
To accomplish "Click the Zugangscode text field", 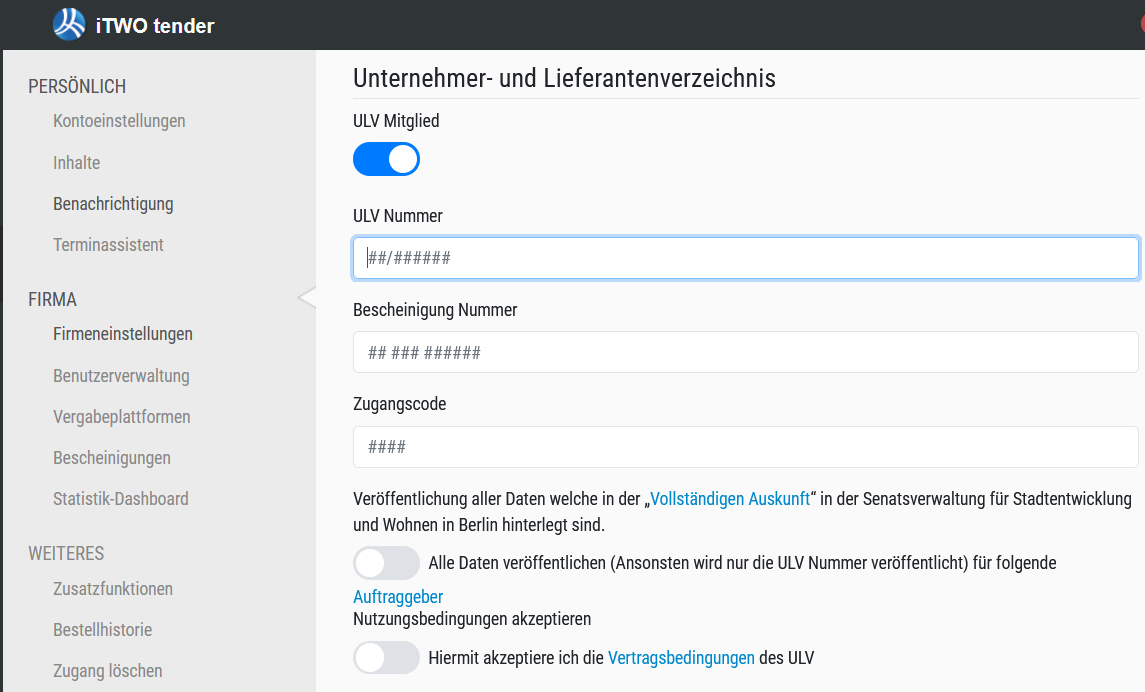I will point(745,447).
